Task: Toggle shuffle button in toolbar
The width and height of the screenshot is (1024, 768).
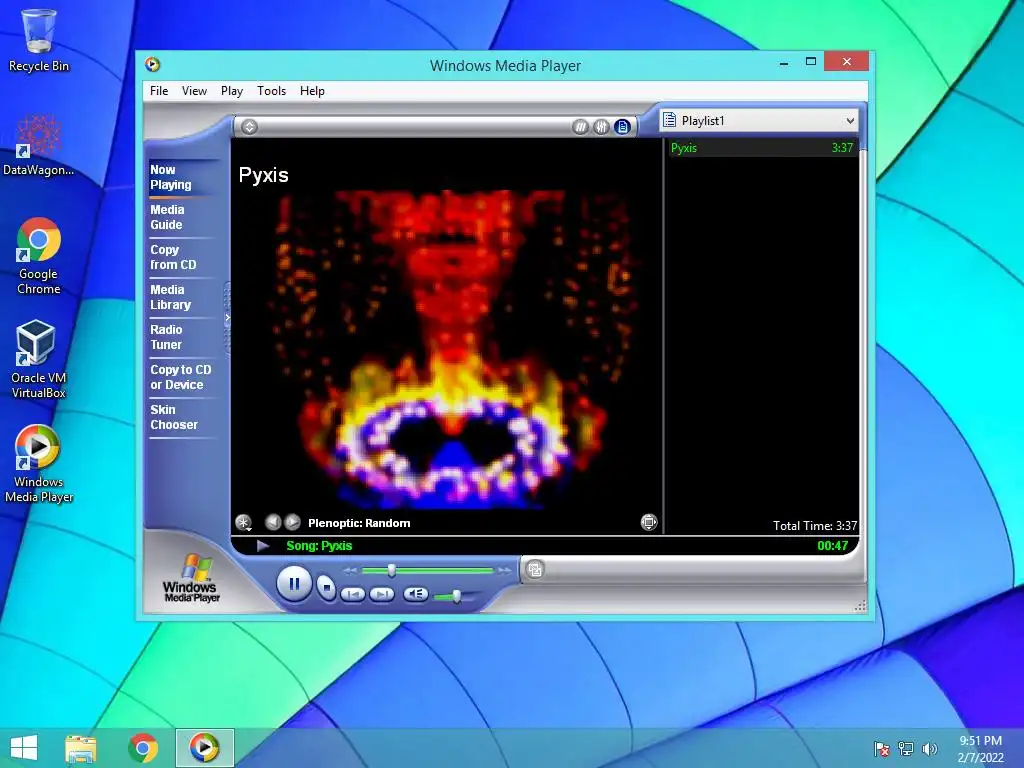Action: pyautogui.click(x=580, y=127)
